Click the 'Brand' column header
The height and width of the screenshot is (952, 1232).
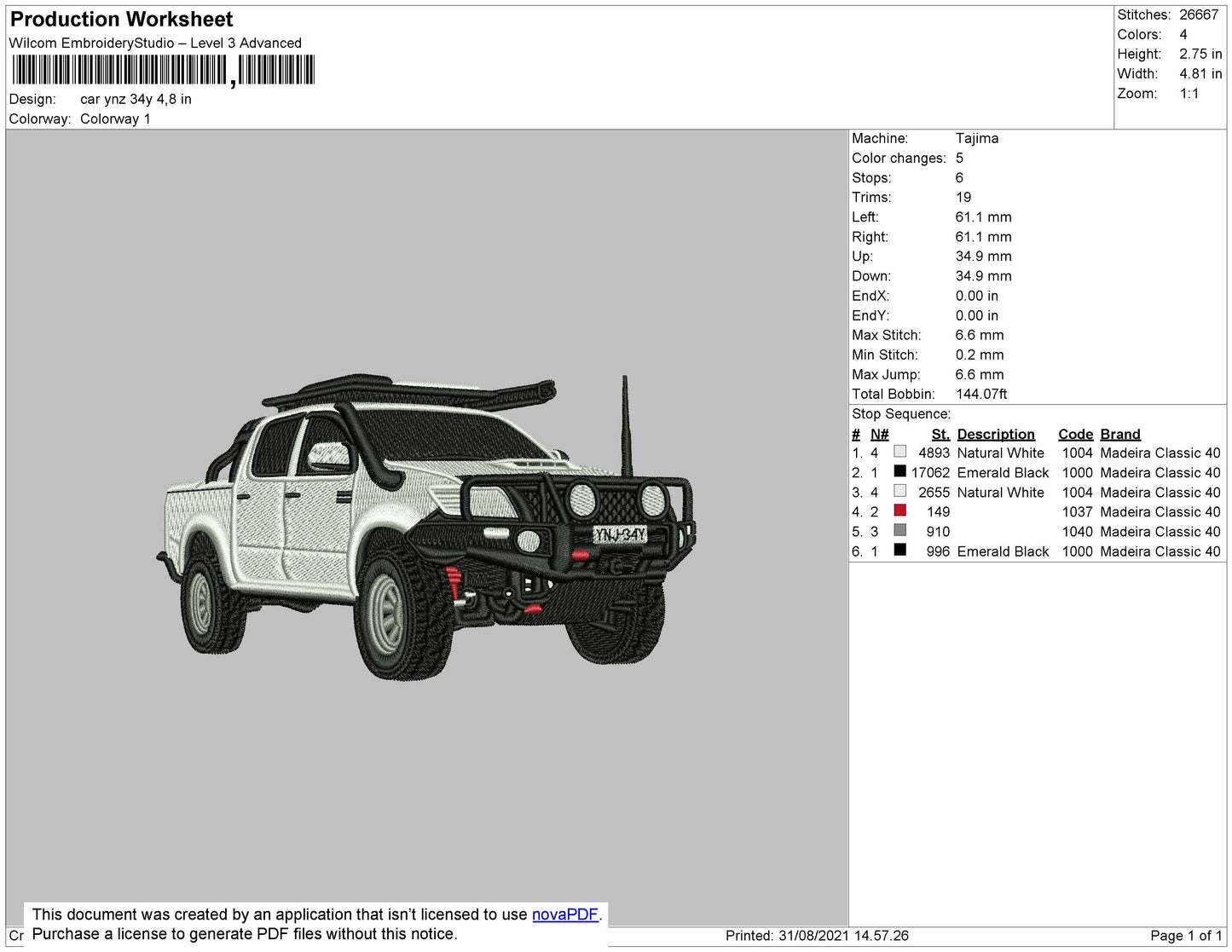pos(1120,434)
